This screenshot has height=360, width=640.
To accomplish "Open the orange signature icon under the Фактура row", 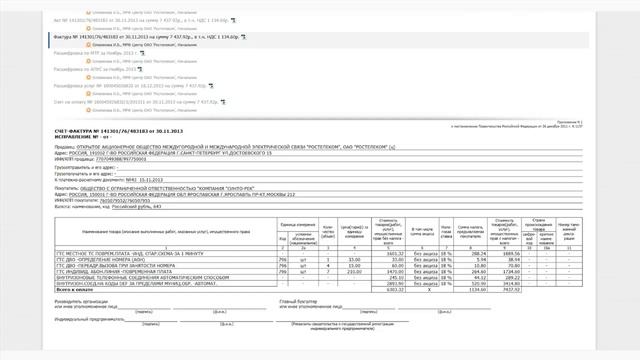I will [x=88, y=45].
